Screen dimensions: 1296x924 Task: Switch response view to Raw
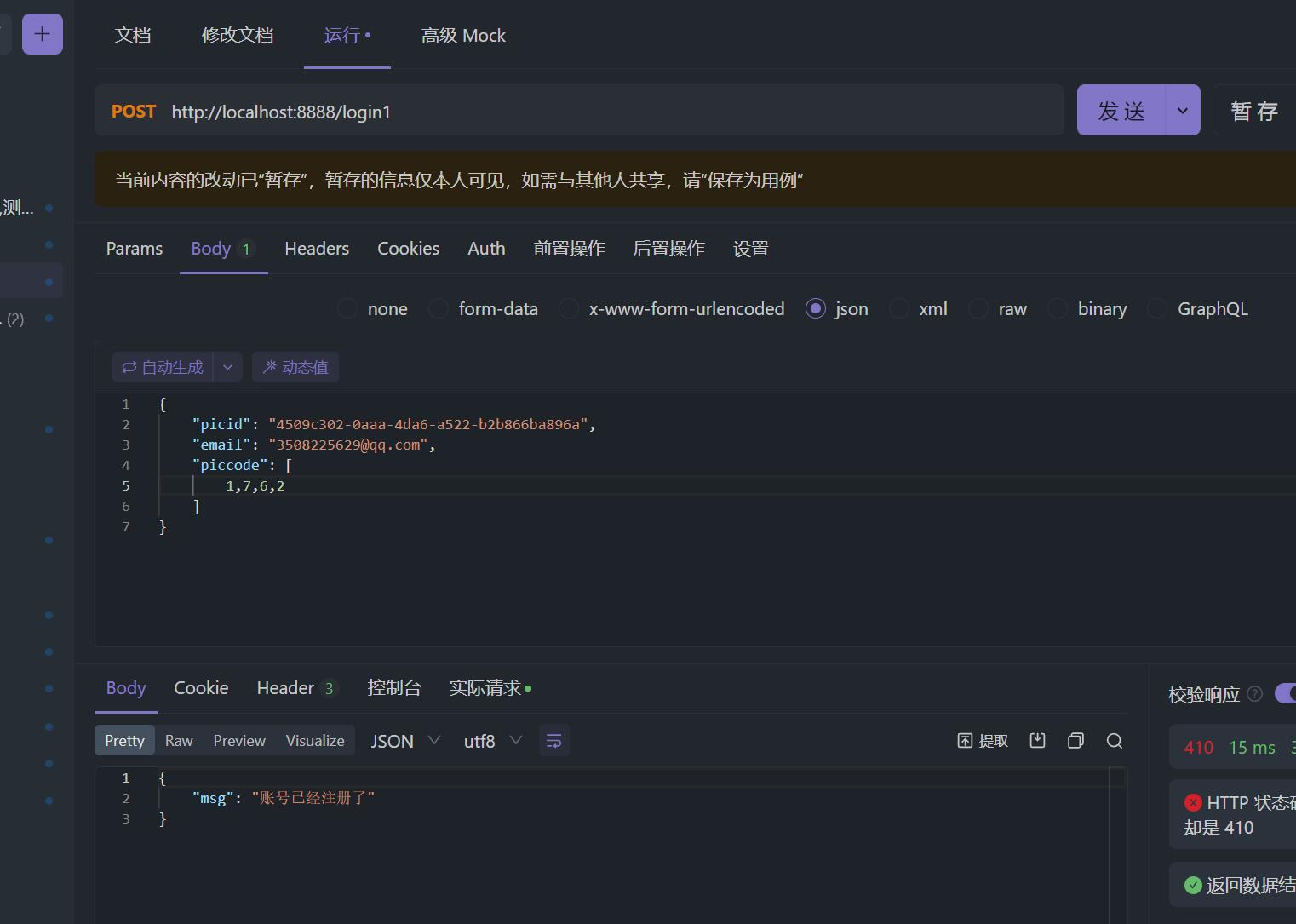click(179, 741)
